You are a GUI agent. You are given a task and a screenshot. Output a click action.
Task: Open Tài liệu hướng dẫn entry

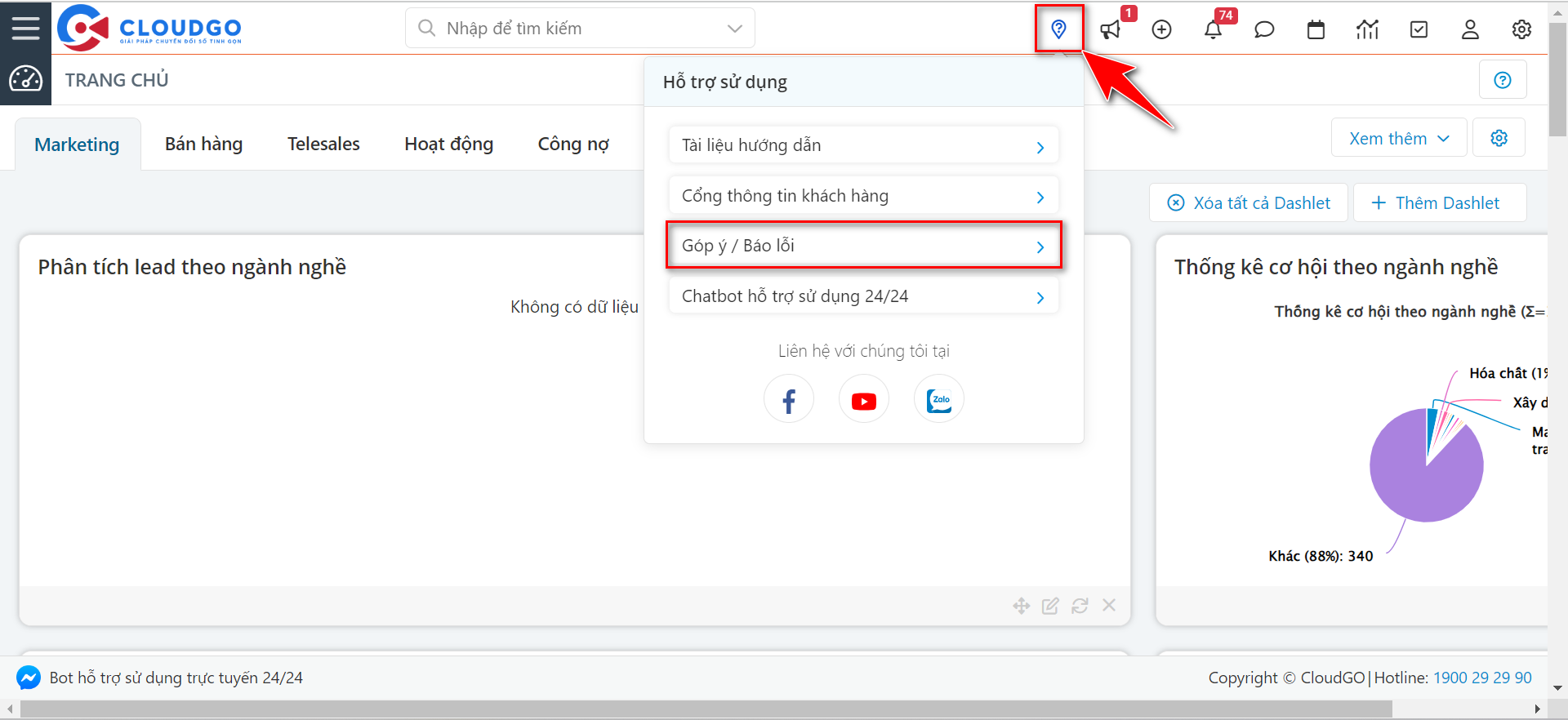click(x=863, y=145)
